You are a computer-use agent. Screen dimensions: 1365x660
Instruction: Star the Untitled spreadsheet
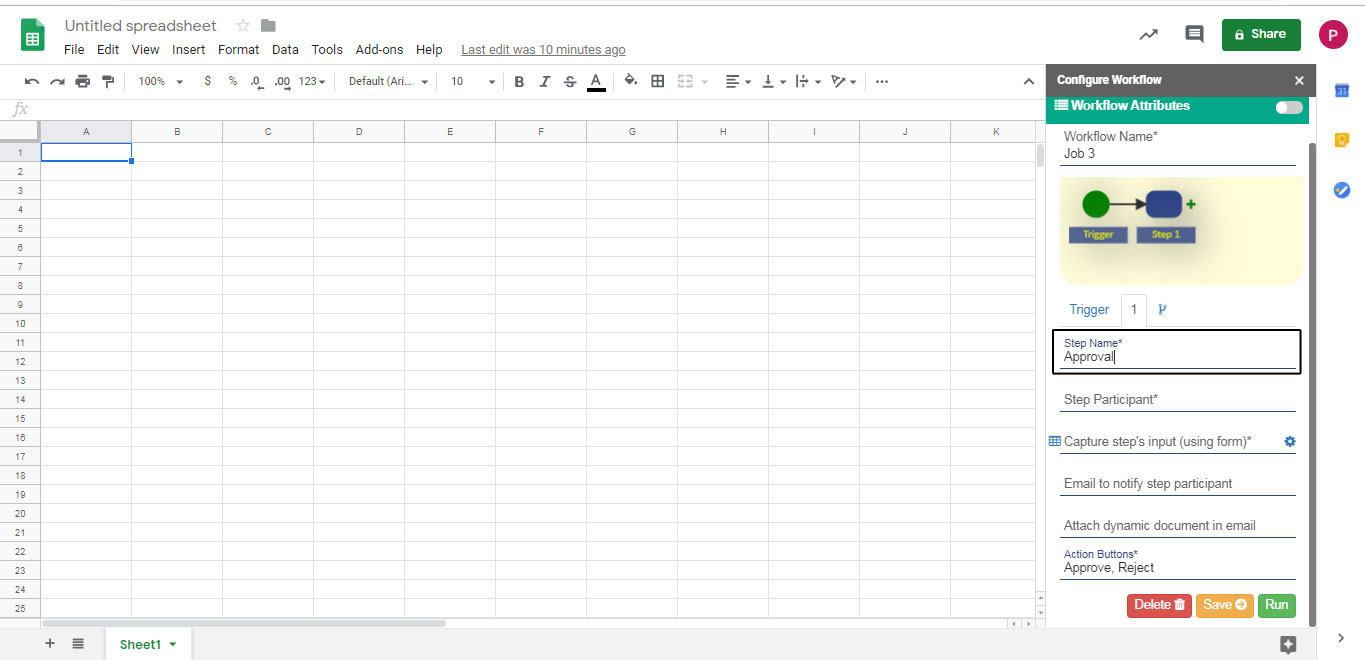coord(243,26)
